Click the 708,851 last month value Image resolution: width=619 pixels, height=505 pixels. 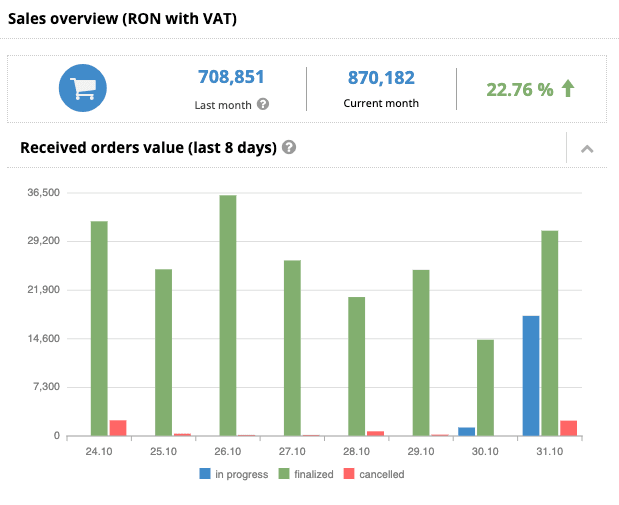pyautogui.click(x=231, y=77)
